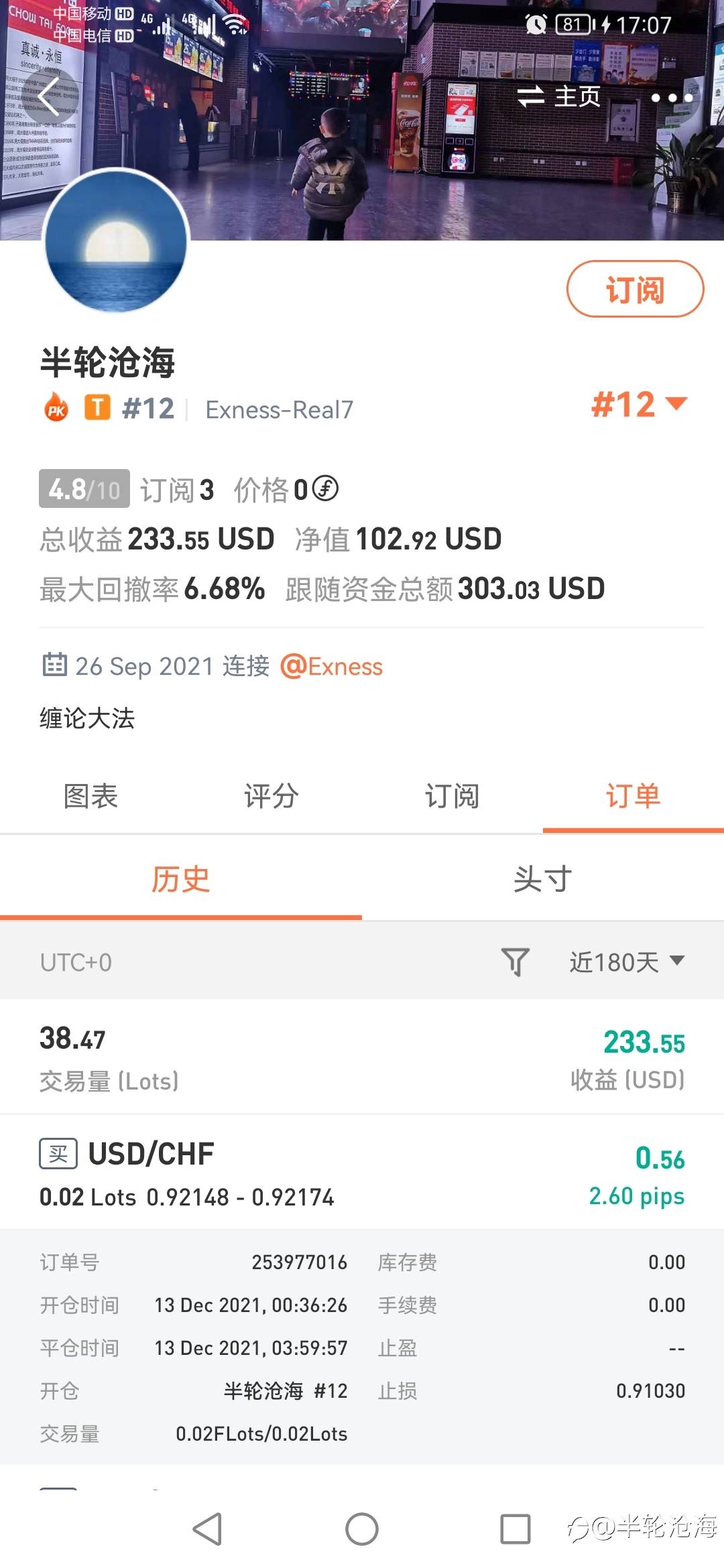724x1568 pixels.
Task: Tap the orange T trader badge
Action: [97, 407]
